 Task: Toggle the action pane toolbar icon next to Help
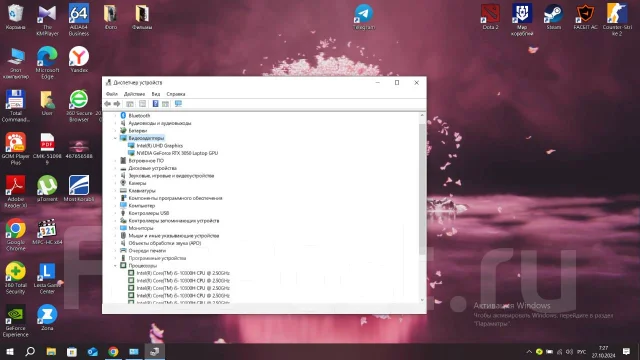click(x=165, y=104)
